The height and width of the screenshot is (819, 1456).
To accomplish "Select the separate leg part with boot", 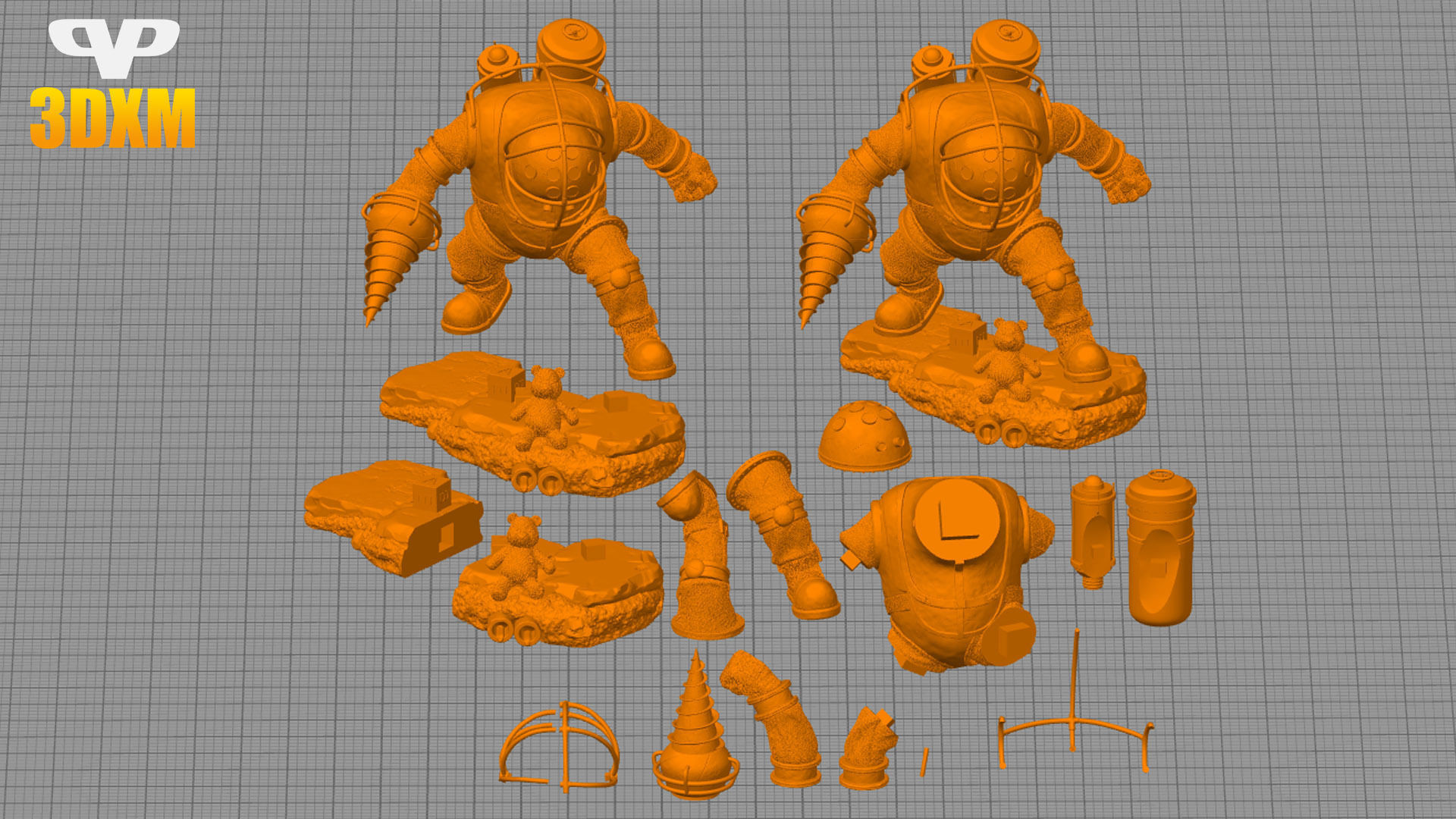I will tap(784, 535).
